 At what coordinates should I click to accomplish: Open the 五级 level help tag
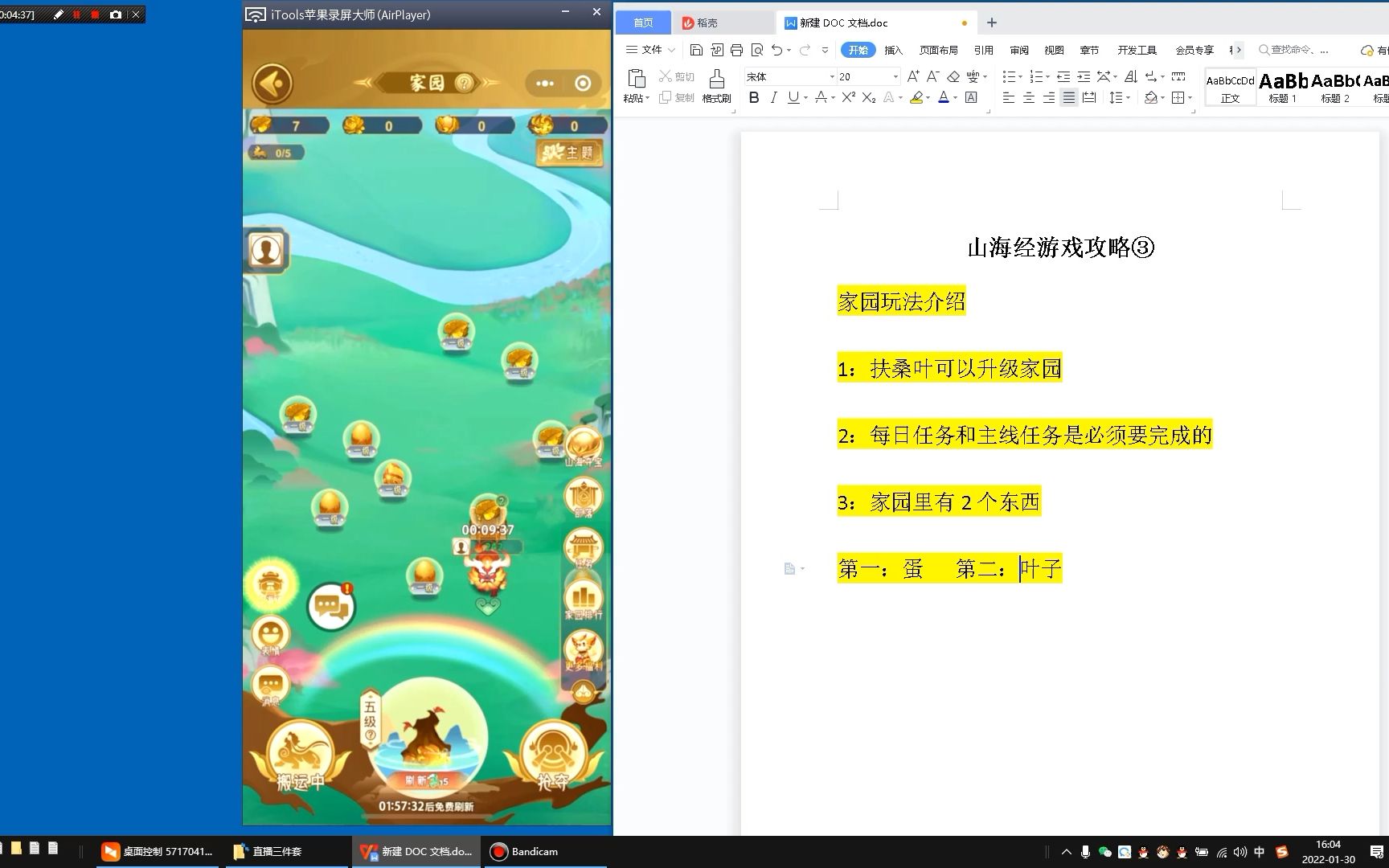tap(370, 719)
